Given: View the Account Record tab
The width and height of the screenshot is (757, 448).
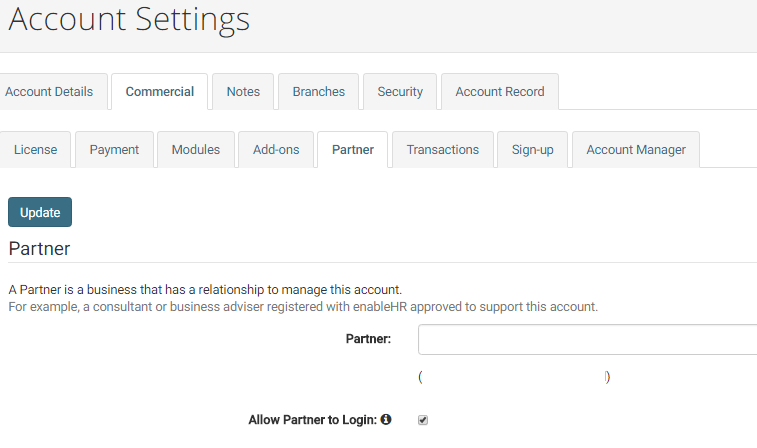Looking at the screenshot, I should [500, 92].
